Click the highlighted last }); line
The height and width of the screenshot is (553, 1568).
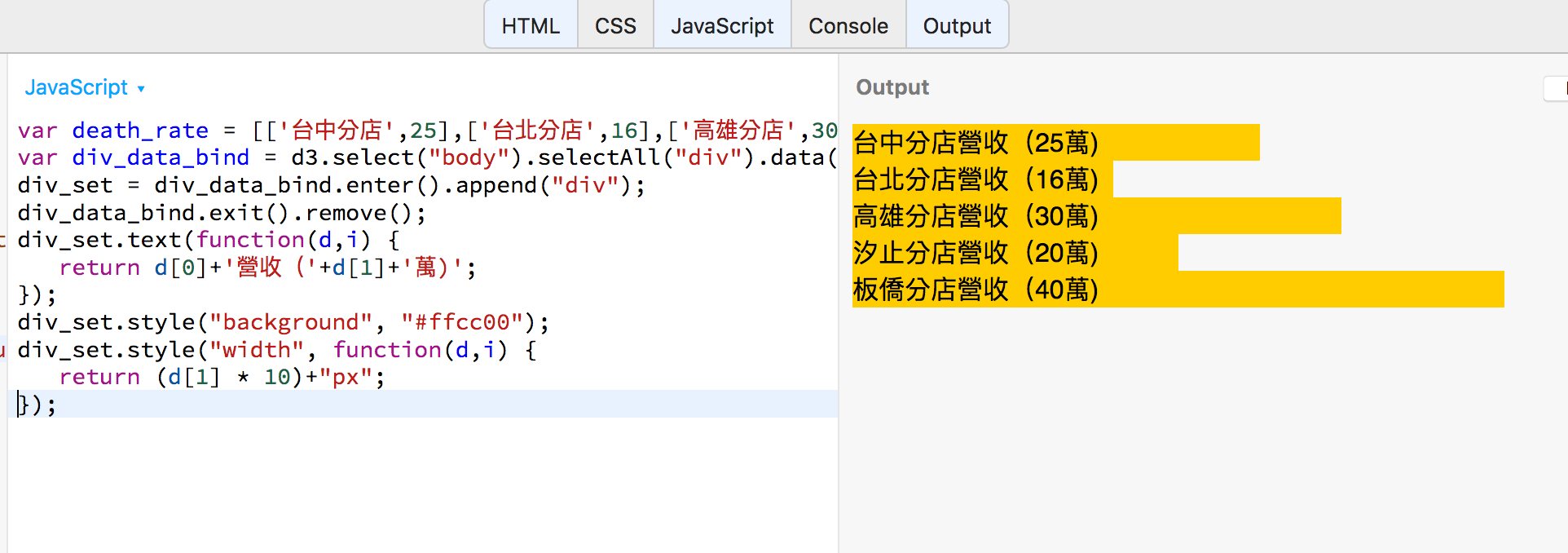click(424, 405)
